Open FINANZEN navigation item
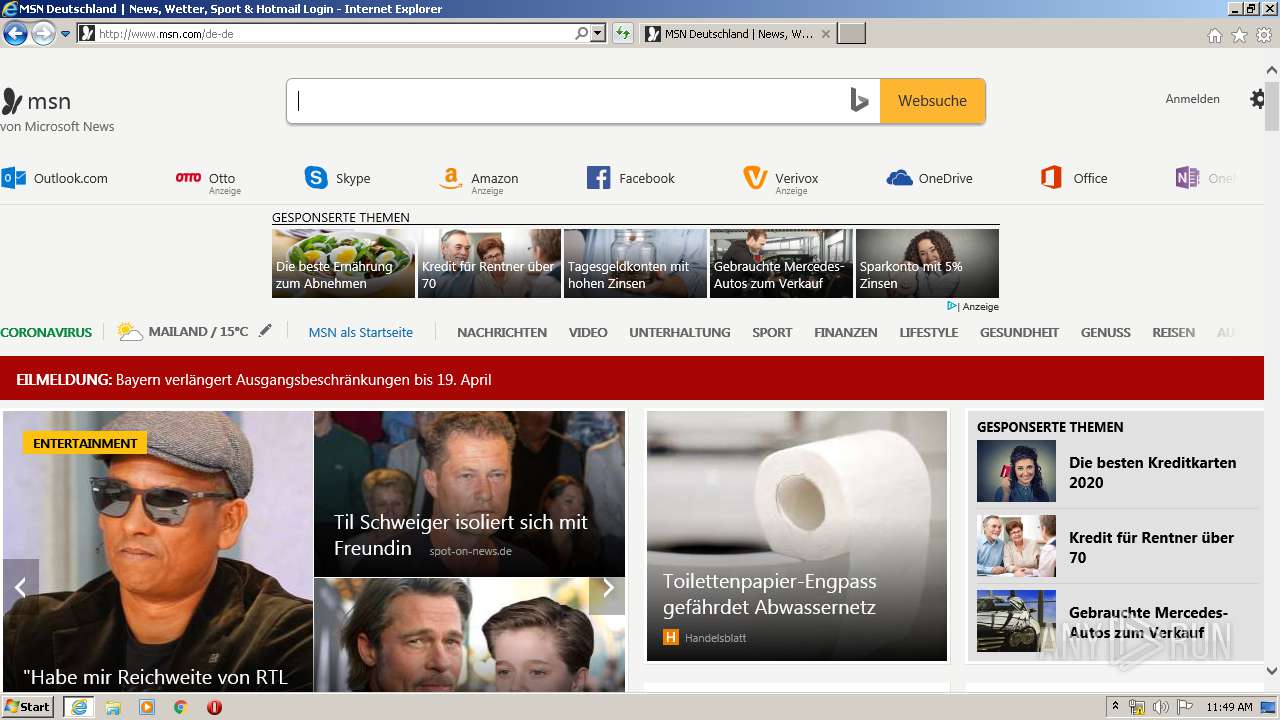 point(846,332)
